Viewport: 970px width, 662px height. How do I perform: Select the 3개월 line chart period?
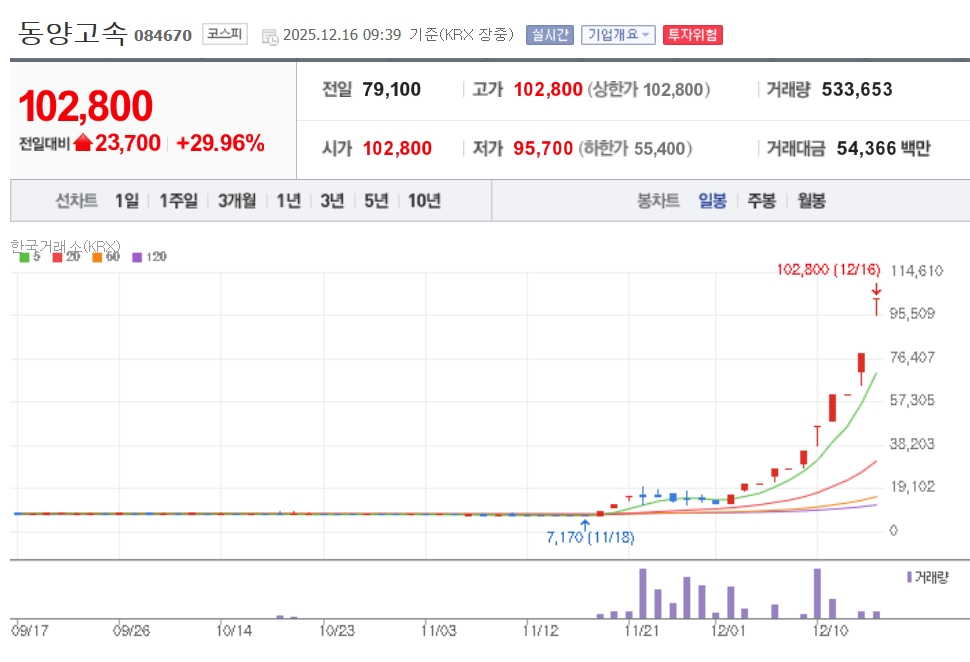pos(237,200)
